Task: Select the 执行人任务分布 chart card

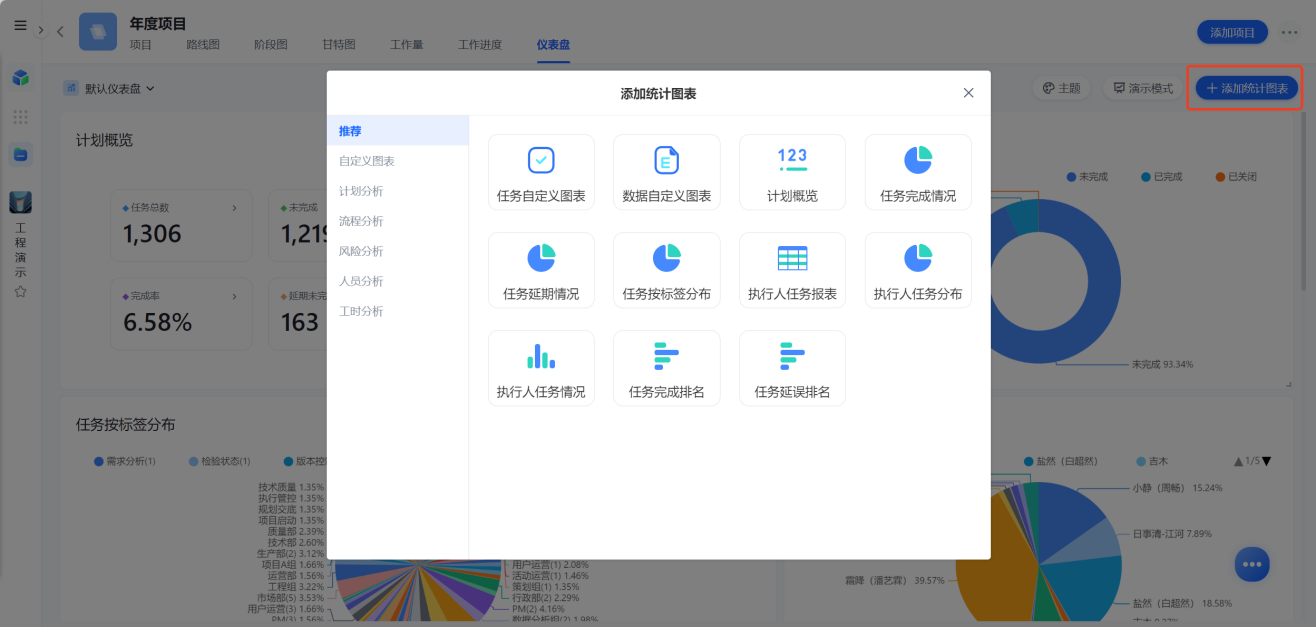Action: coord(918,270)
